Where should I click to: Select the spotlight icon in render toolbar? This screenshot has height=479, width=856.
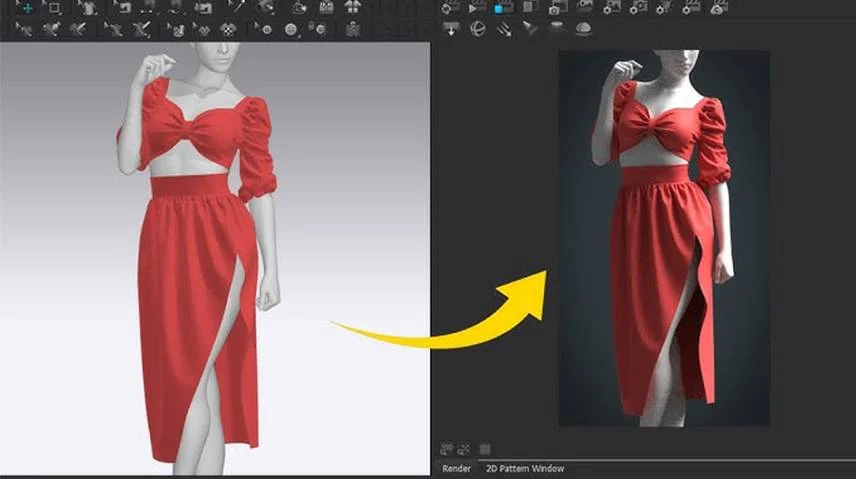pyautogui.click(x=530, y=28)
